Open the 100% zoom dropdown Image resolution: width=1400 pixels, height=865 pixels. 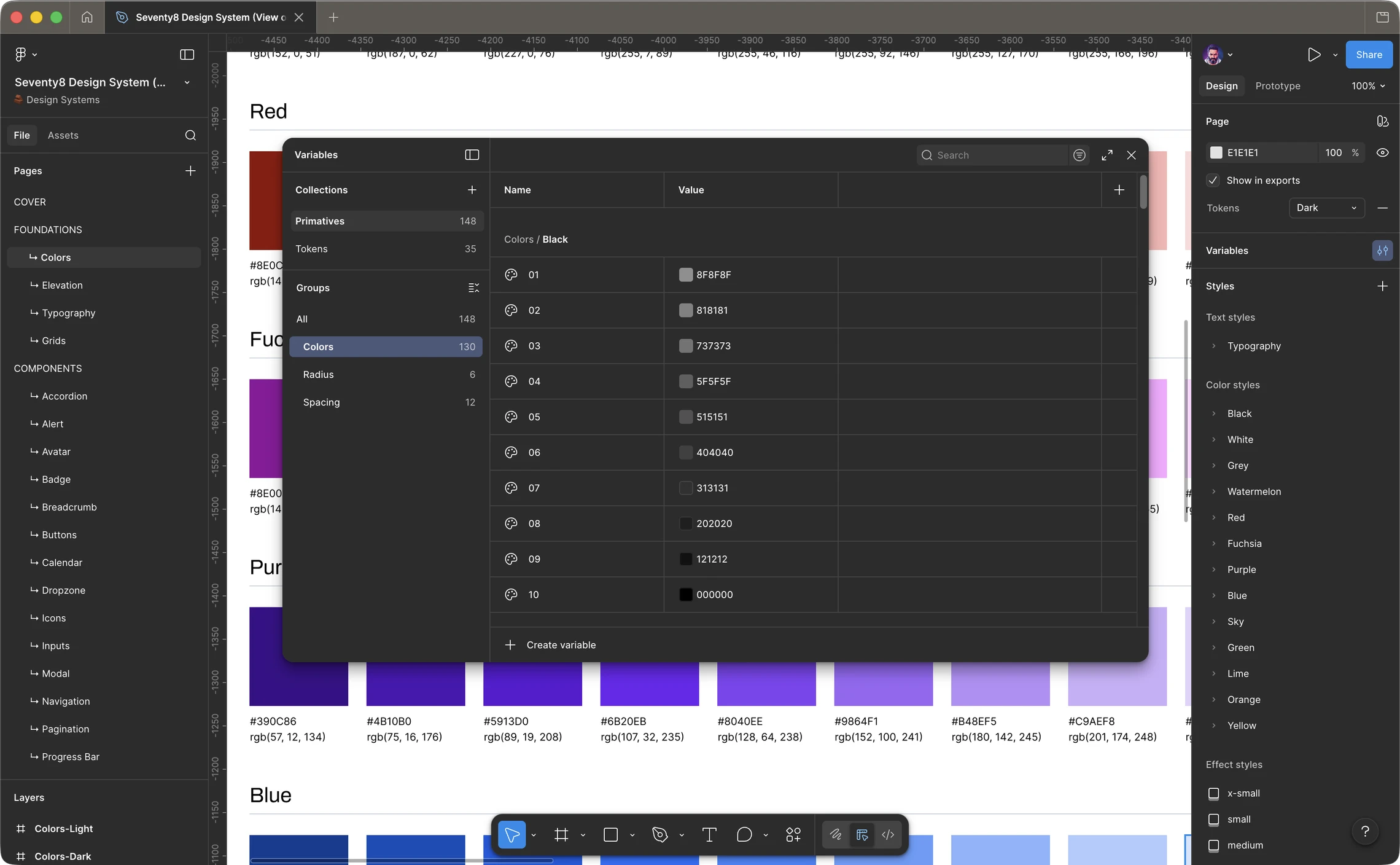point(1368,86)
